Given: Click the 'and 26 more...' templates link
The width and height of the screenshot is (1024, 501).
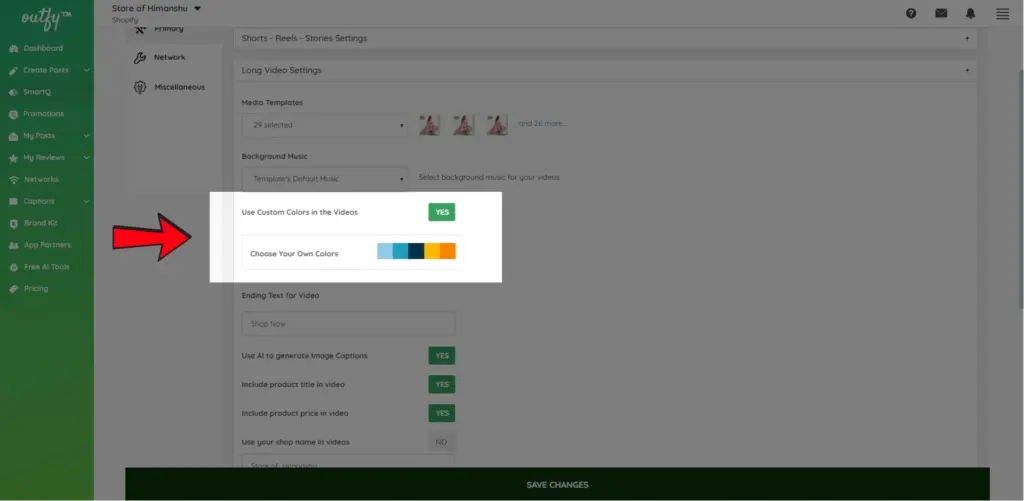Looking at the screenshot, I should point(543,124).
